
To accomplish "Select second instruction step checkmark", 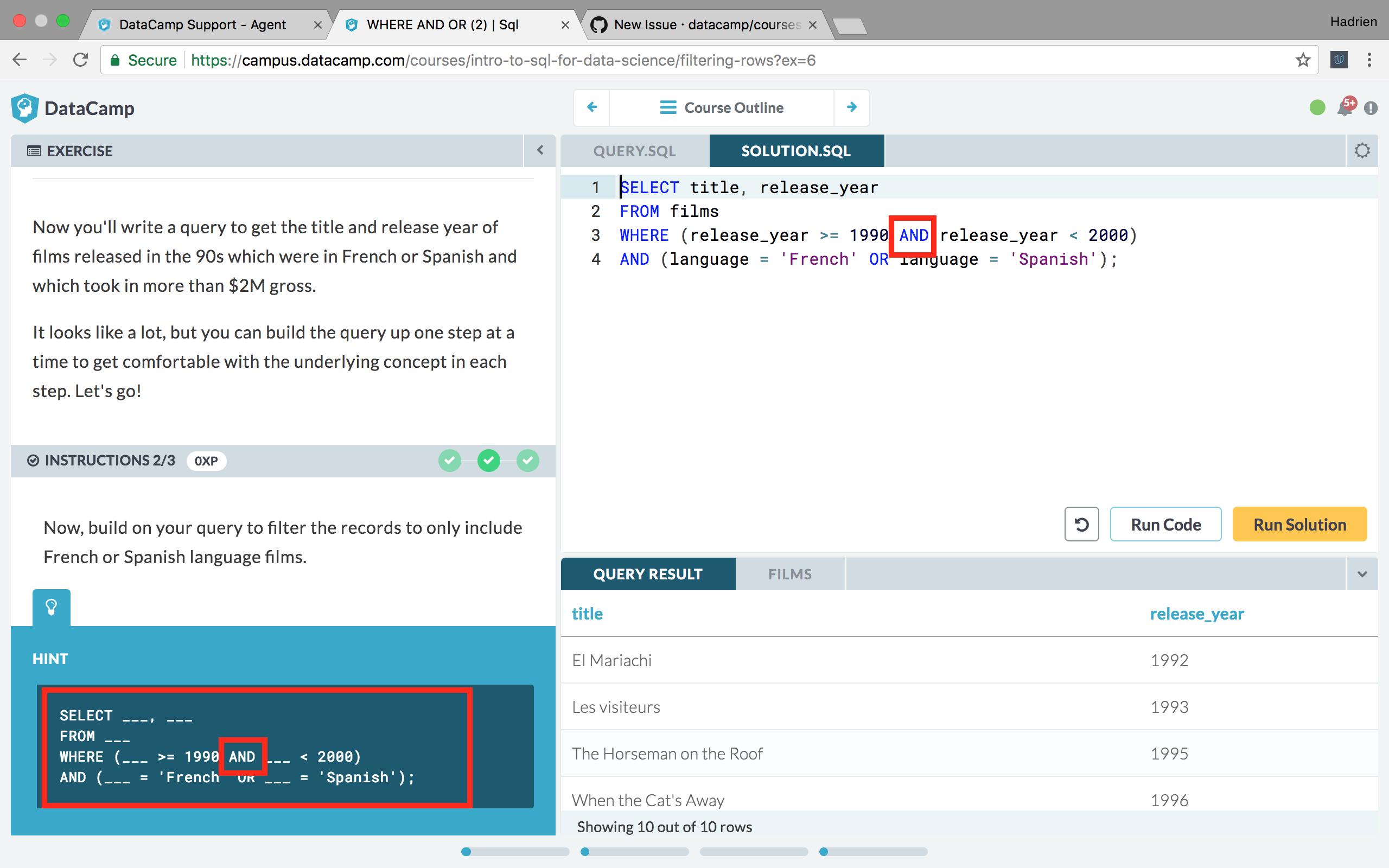I will pyautogui.click(x=488, y=461).
